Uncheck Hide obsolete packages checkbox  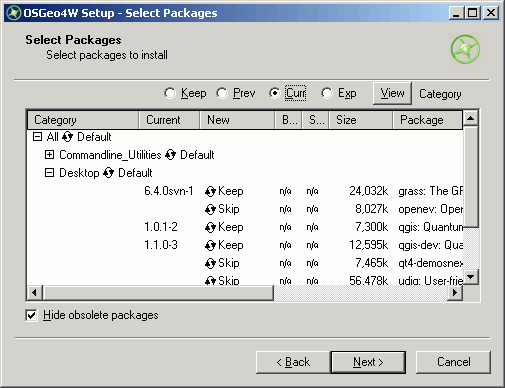[x=31, y=315]
